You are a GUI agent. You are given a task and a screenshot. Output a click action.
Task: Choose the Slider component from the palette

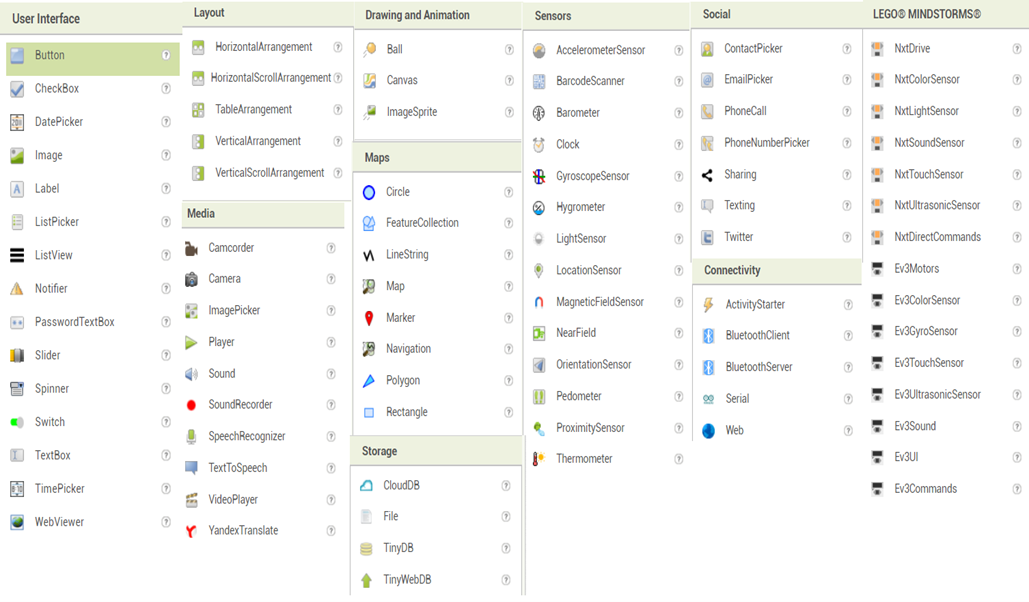click(x=47, y=355)
